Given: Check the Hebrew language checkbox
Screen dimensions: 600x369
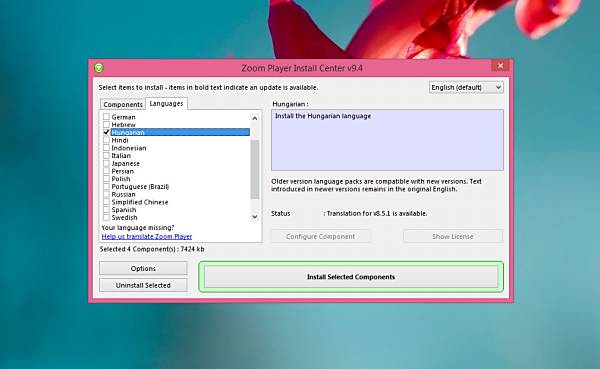Looking at the screenshot, I should coord(106,124).
